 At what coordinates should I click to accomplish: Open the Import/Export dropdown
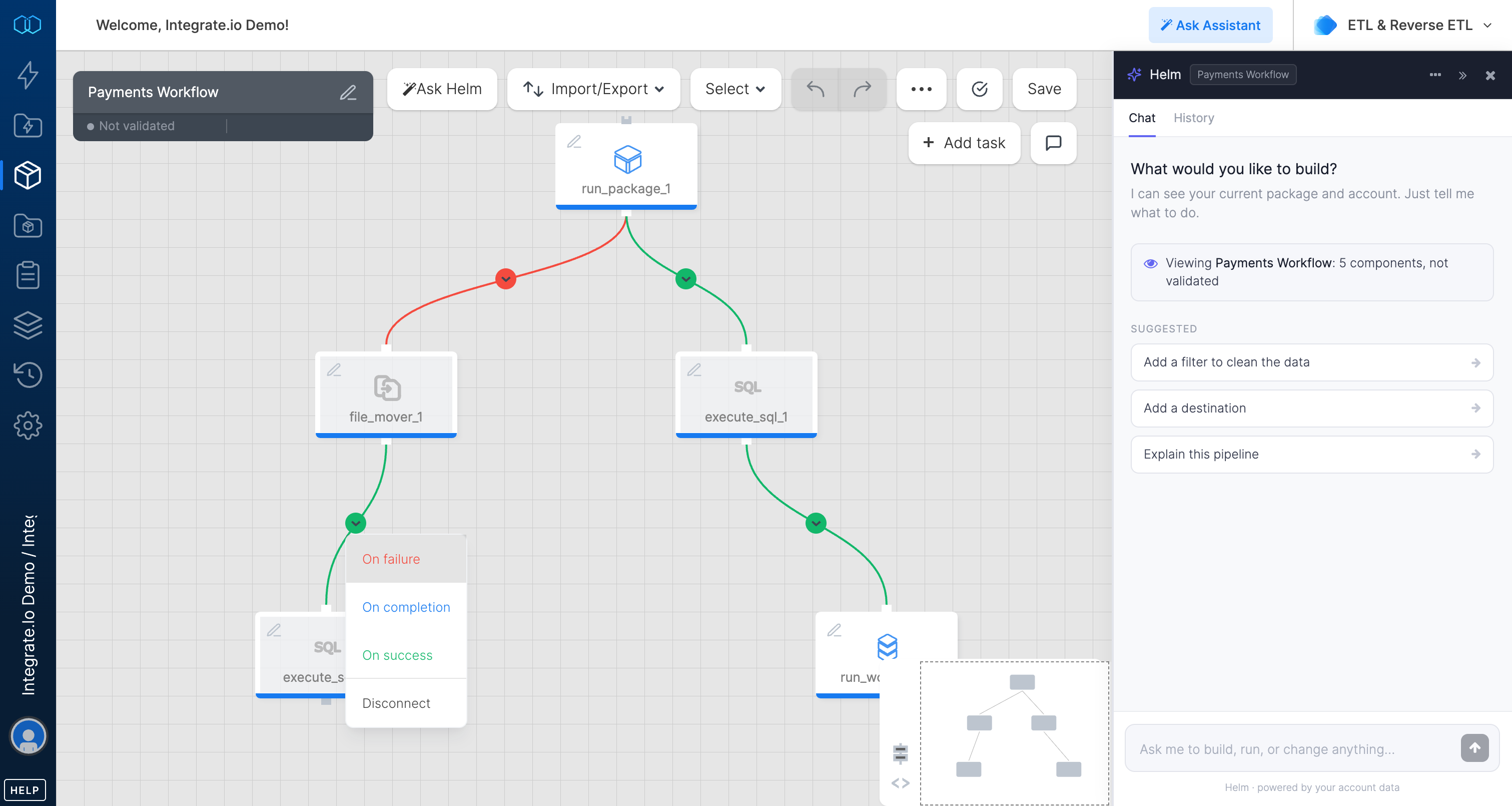pyautogui.click(x=593, y=89)
